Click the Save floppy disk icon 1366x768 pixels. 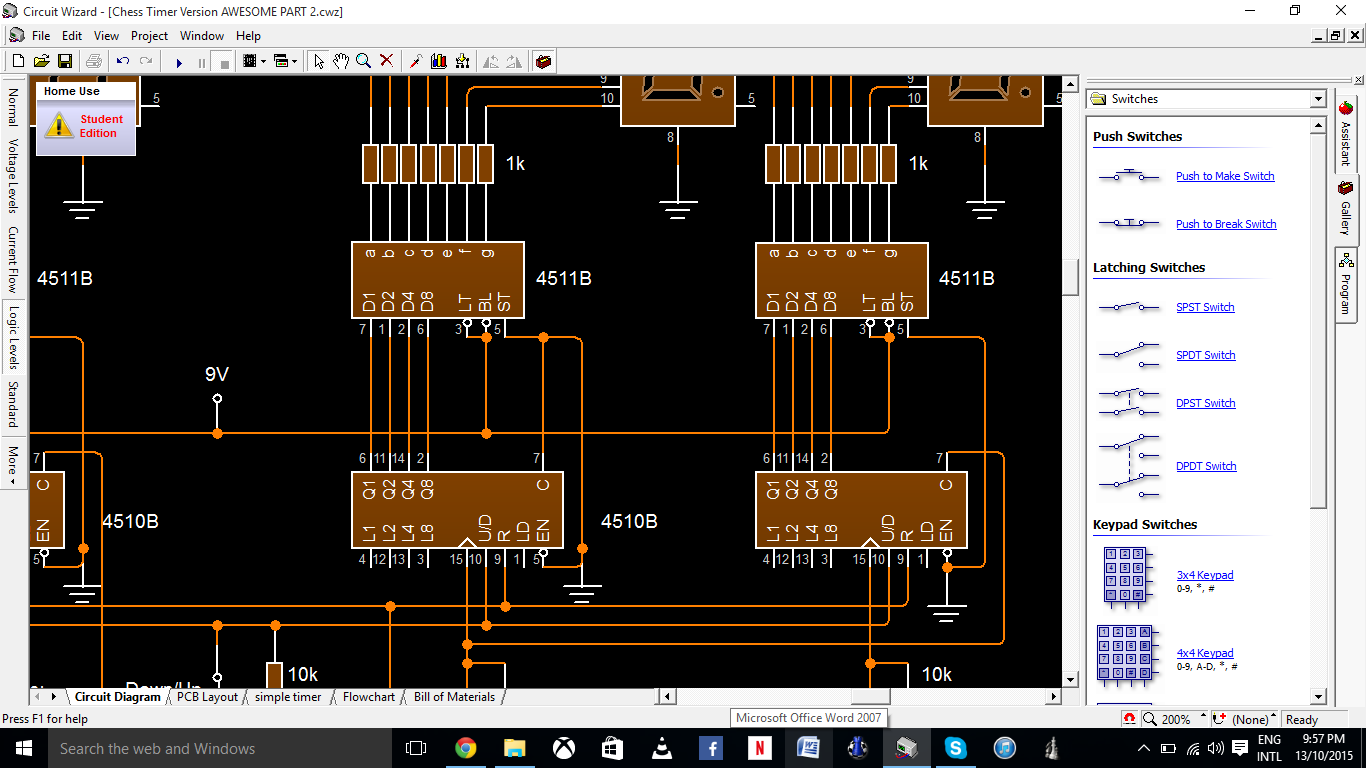(64, 61)
